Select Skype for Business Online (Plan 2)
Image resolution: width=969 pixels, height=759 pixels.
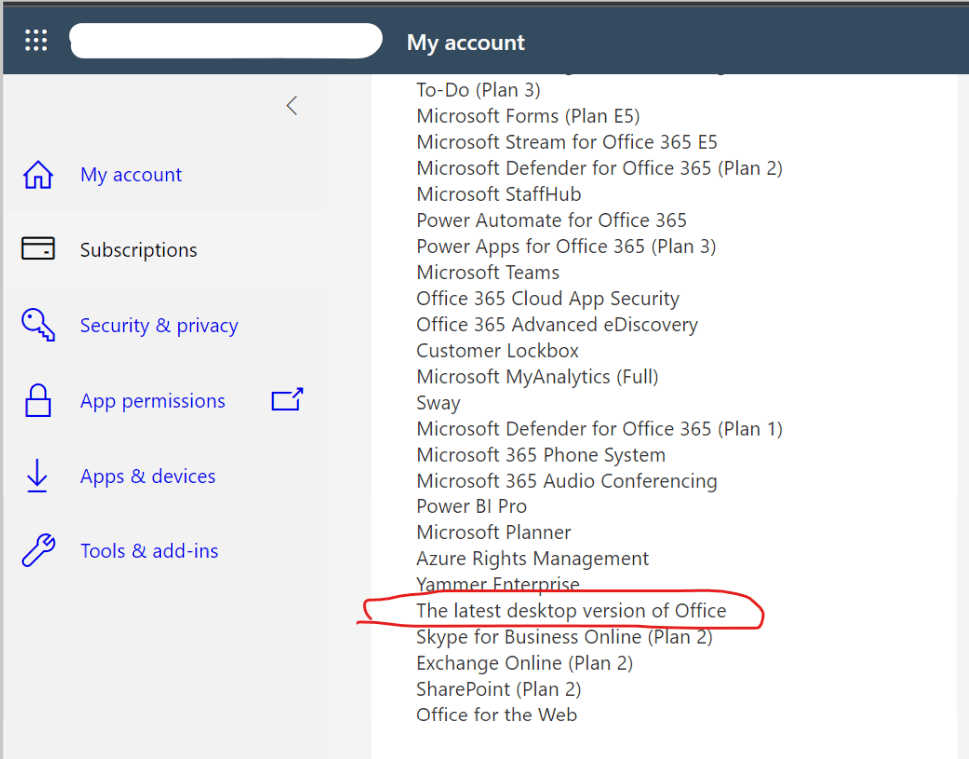[x=564, y=637]
